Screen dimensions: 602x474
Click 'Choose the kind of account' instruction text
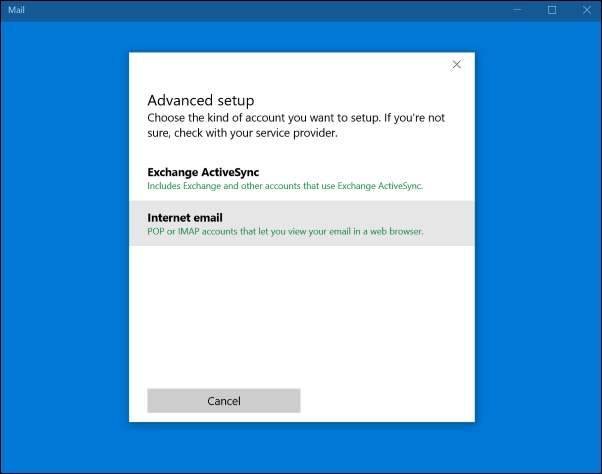pyautogui.click(x=296, y=125)
